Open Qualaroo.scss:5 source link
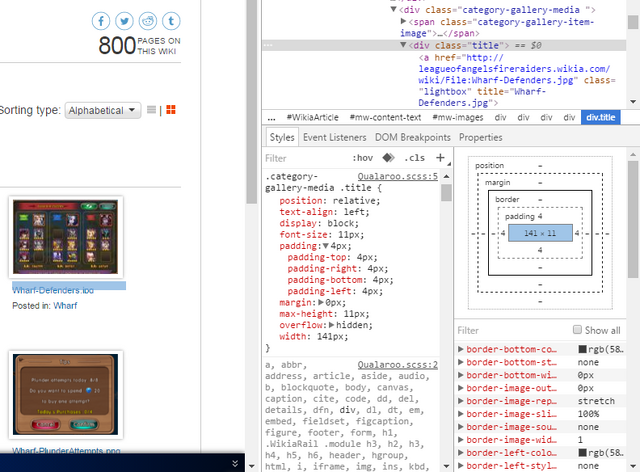 coord(398,176)
